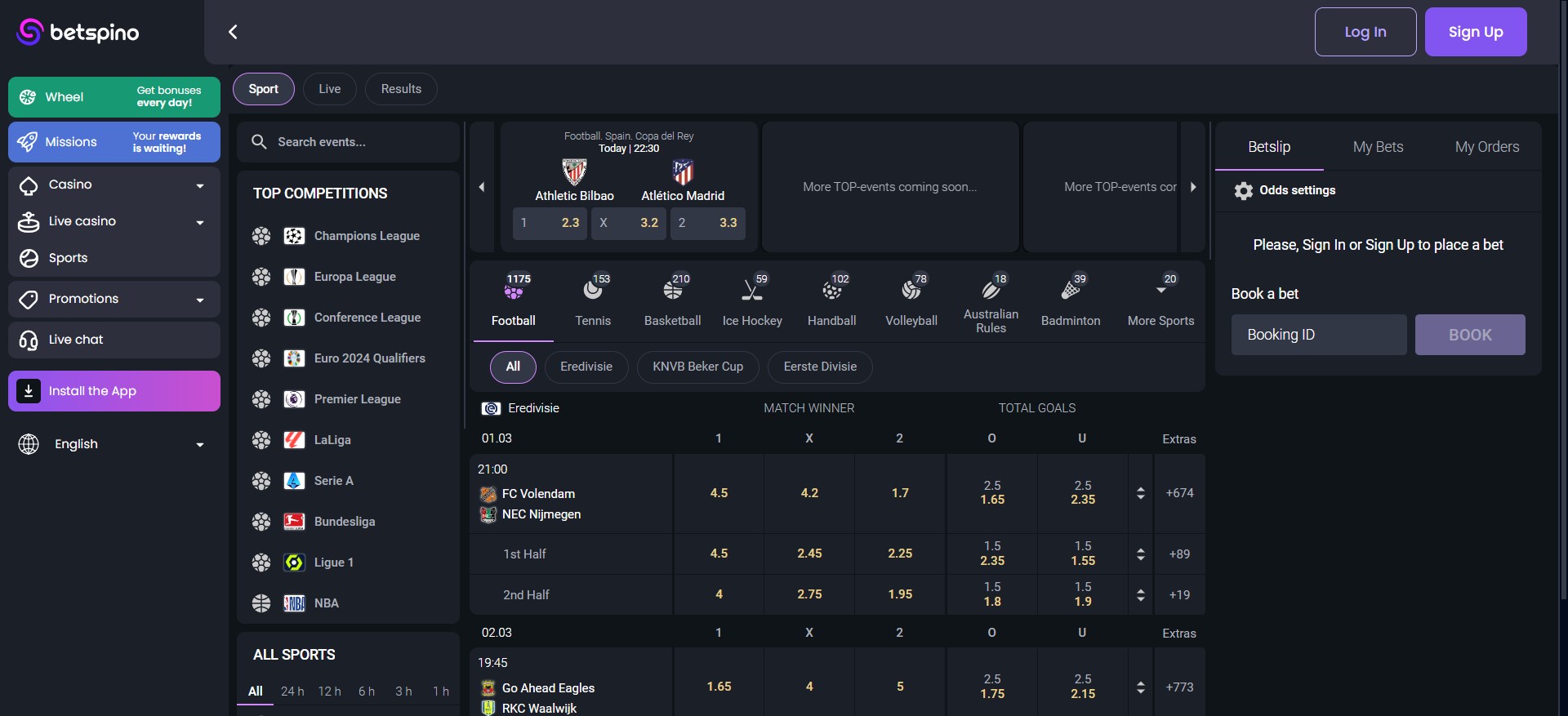Select the Football sport icon
1568x716 pixels.
[514, 300]
